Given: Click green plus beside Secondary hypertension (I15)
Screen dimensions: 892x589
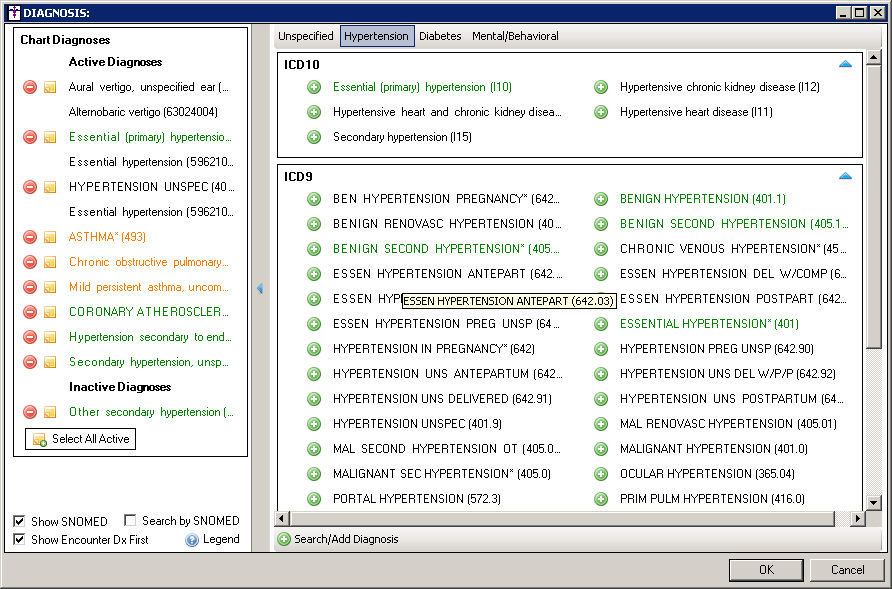Looking at the screenshot, I should click(x=314, y=137).
